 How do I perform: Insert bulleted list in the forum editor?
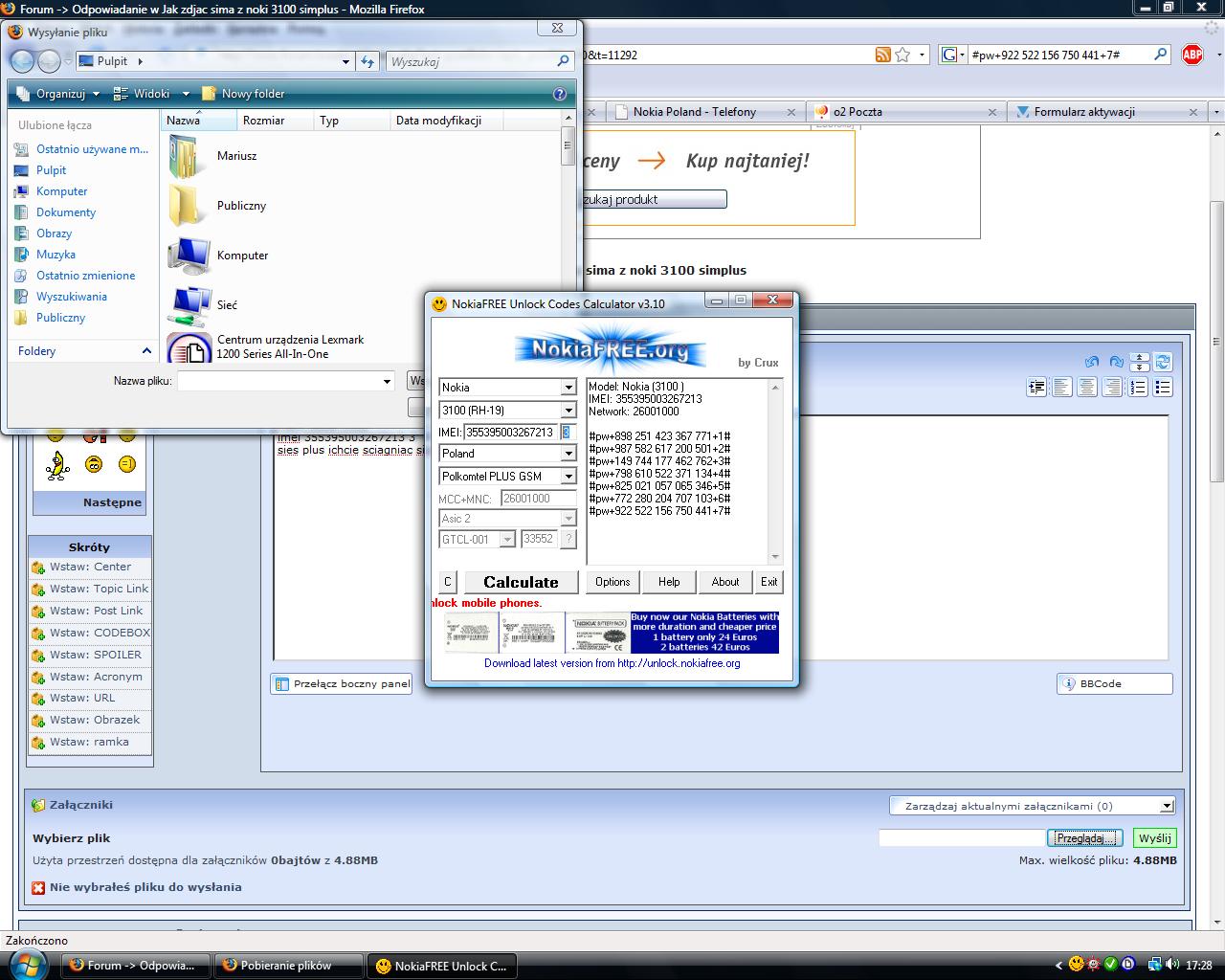click(x=1163, y=388)
